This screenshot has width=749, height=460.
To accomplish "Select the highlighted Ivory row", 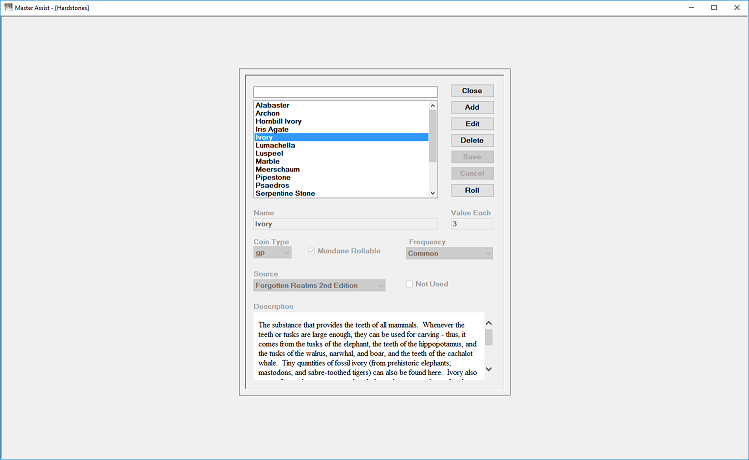I will [x=342, y=138].
